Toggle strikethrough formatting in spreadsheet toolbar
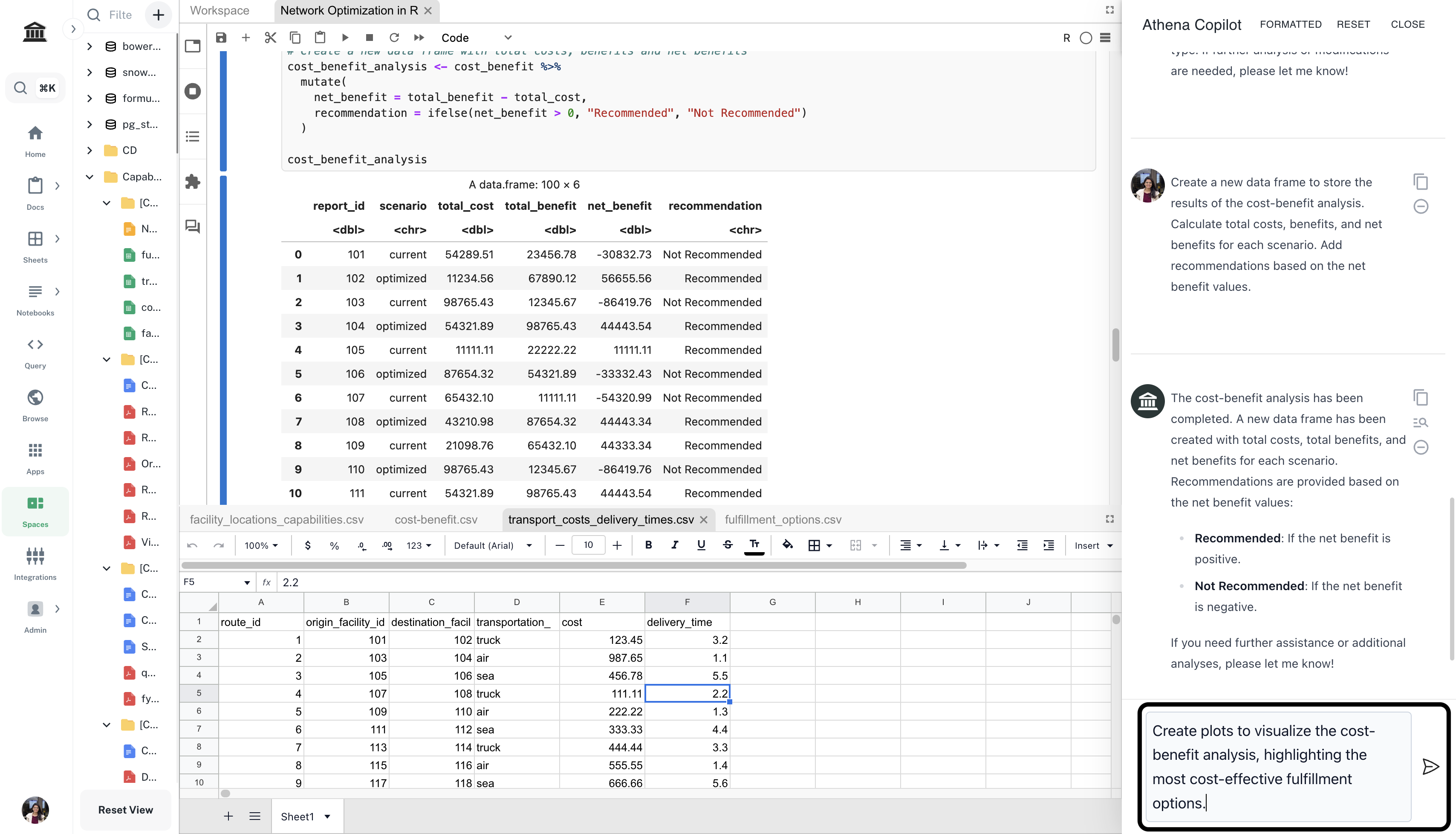Image resolution: width=1456 pixels, height=834 pixels. tap(727, 545)
